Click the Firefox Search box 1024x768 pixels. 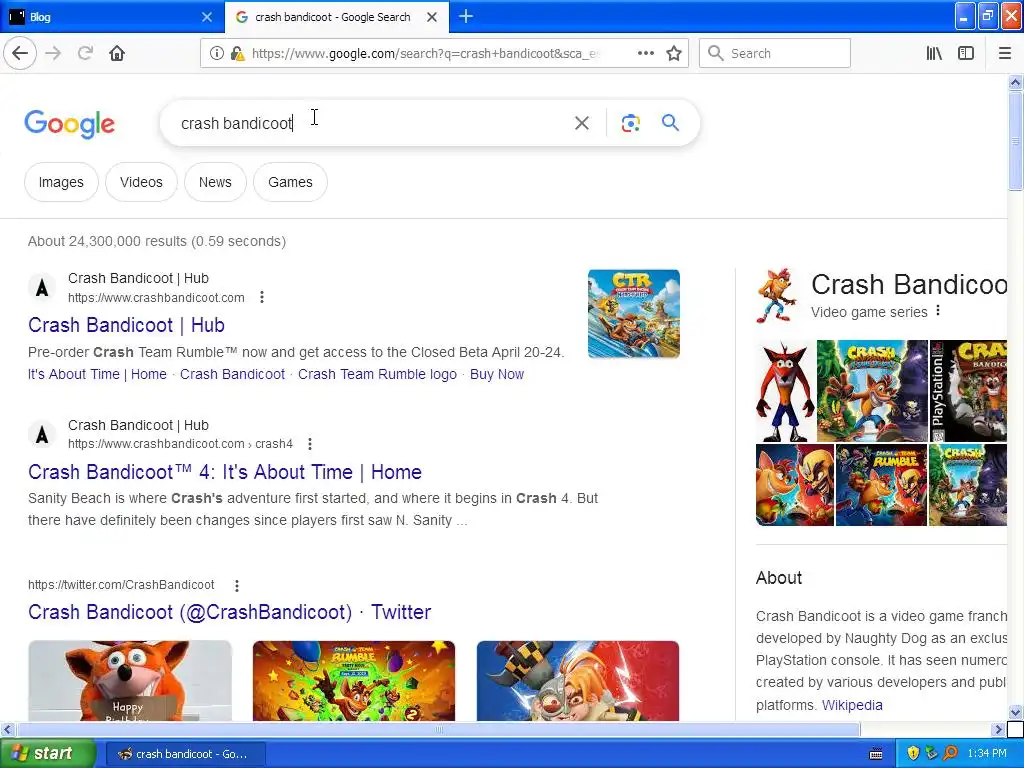click(775, 53)
